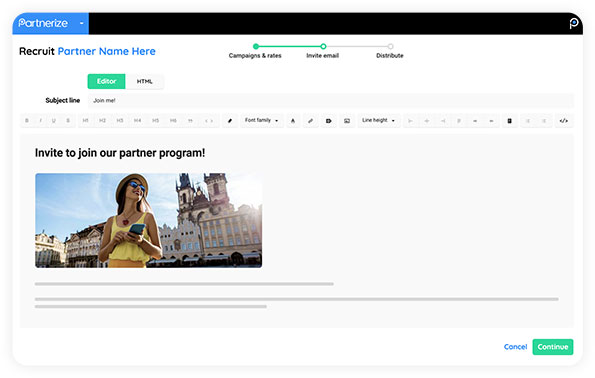Click the dark clipboard-style icon after the list buttons
Screen dimensions: 595x378
(510, 121)
